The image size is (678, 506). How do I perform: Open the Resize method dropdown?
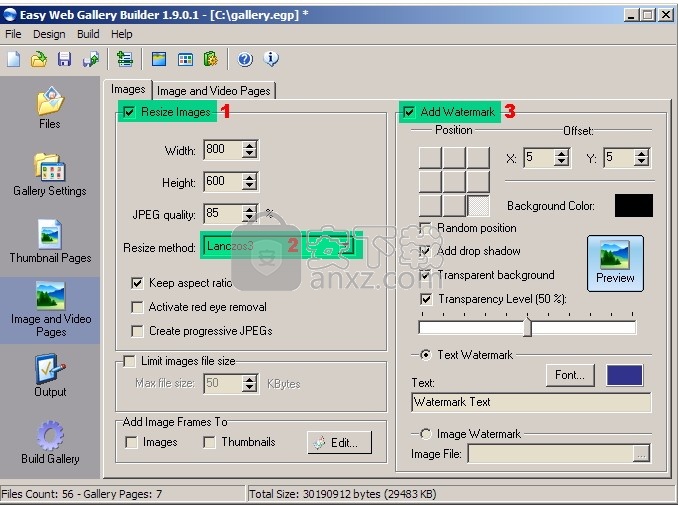pyautogui.click(x=346, y=245)
